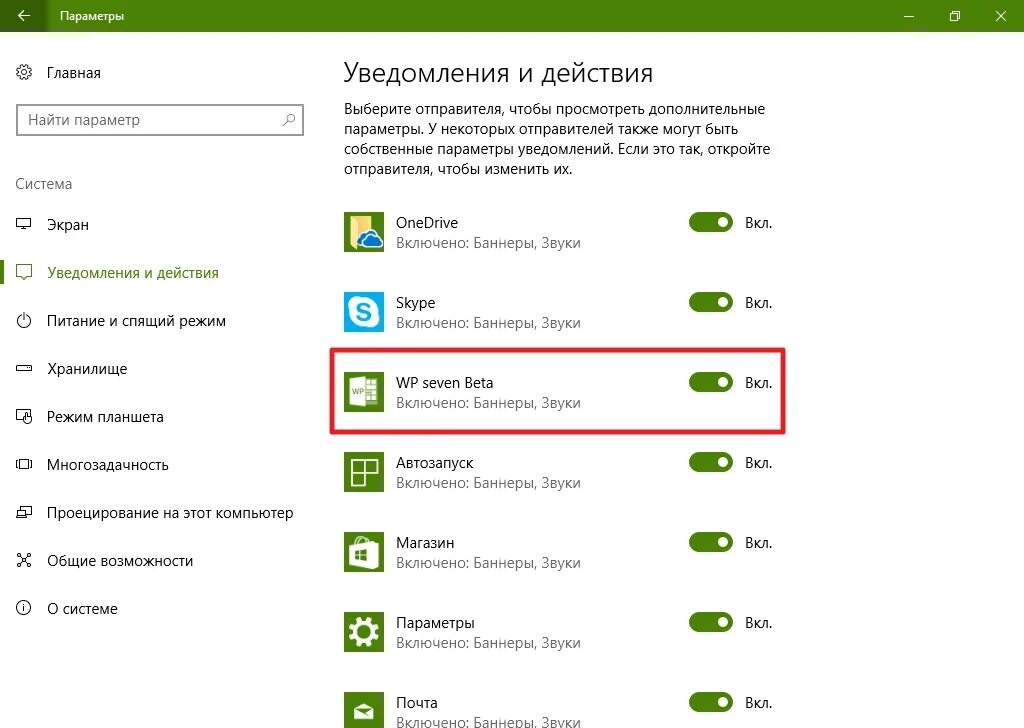Screen dimensions: 1024x728
Task: Open the Хранилище section
Action: (x=88, y=369)
